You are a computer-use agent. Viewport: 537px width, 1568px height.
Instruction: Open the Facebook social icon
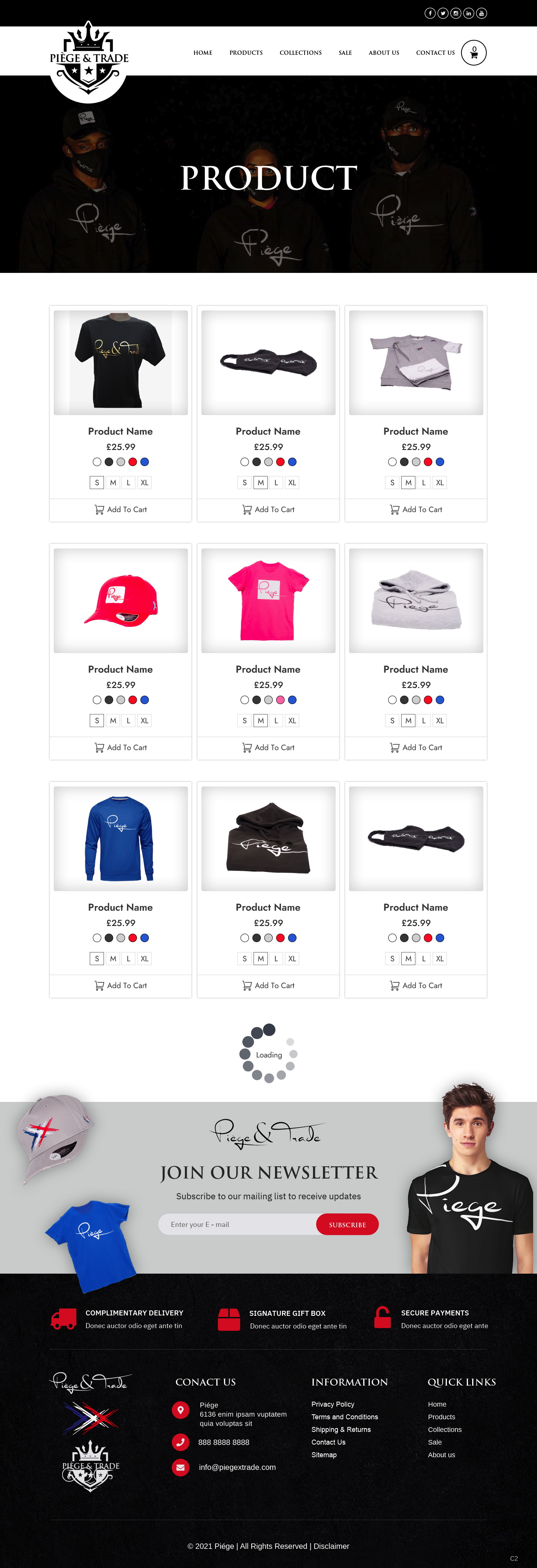point(430,13)
